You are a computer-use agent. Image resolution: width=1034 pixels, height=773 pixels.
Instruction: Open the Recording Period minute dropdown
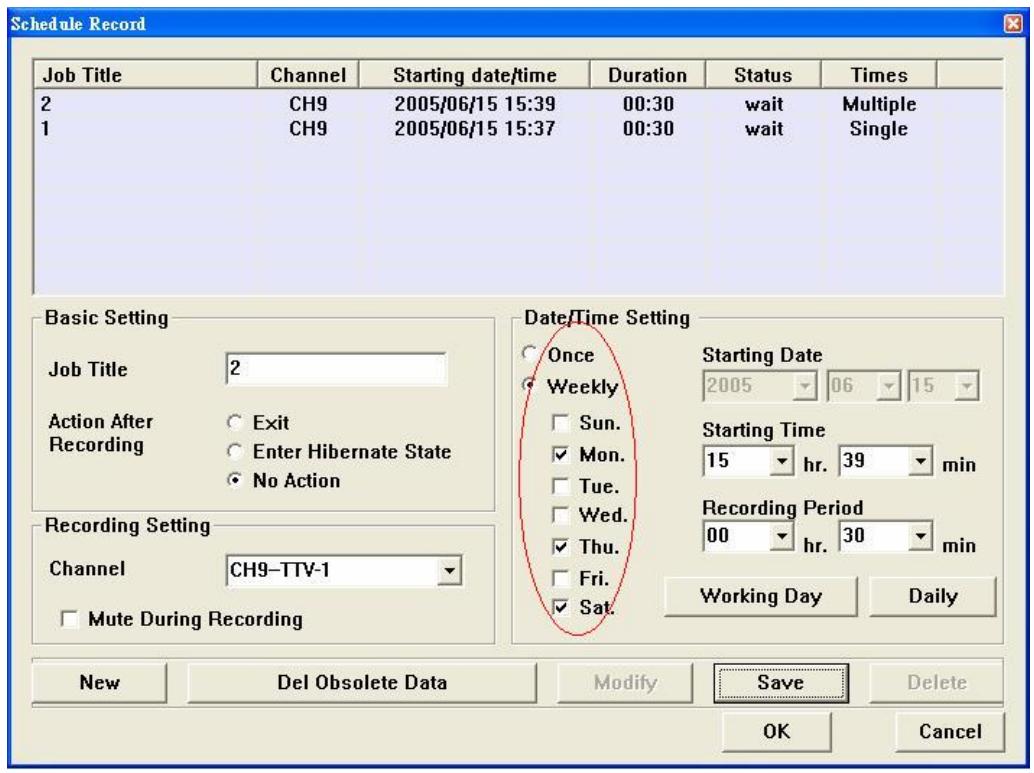[920, 536]
